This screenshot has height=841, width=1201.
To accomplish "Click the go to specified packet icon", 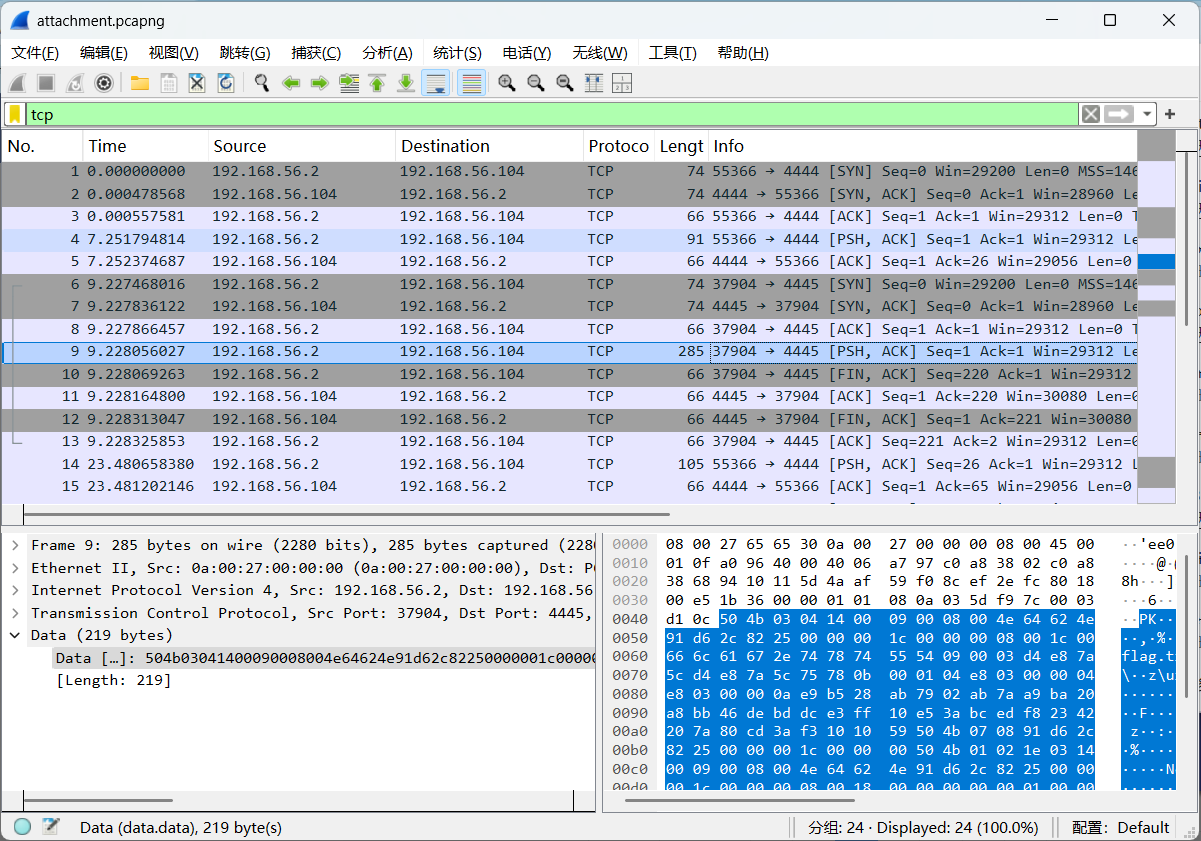I will tap(349, 83).
